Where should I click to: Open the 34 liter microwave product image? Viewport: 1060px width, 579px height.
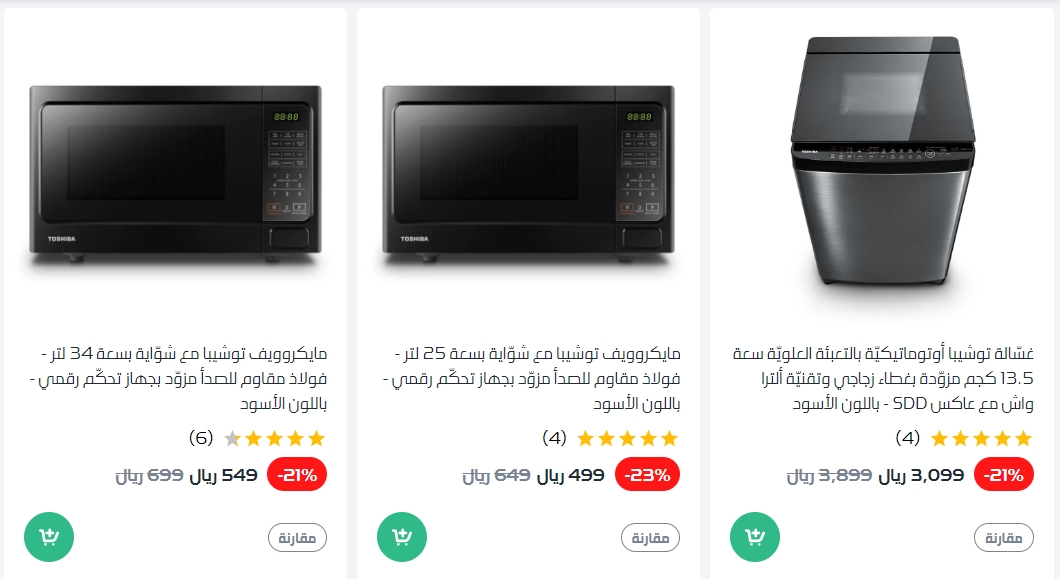175,173
